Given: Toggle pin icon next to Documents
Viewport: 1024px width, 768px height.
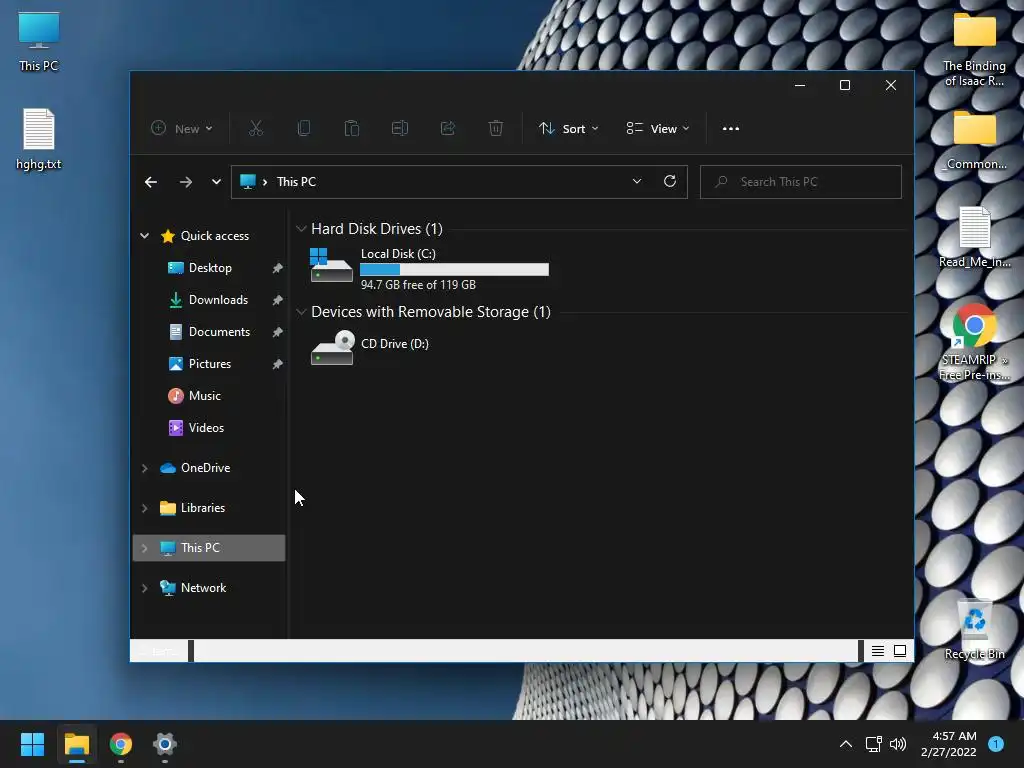Looking at the screenshot, I should [277, 332].
